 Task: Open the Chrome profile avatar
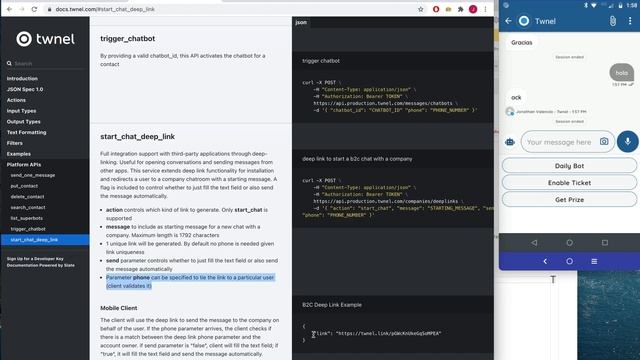coord(473,9)
